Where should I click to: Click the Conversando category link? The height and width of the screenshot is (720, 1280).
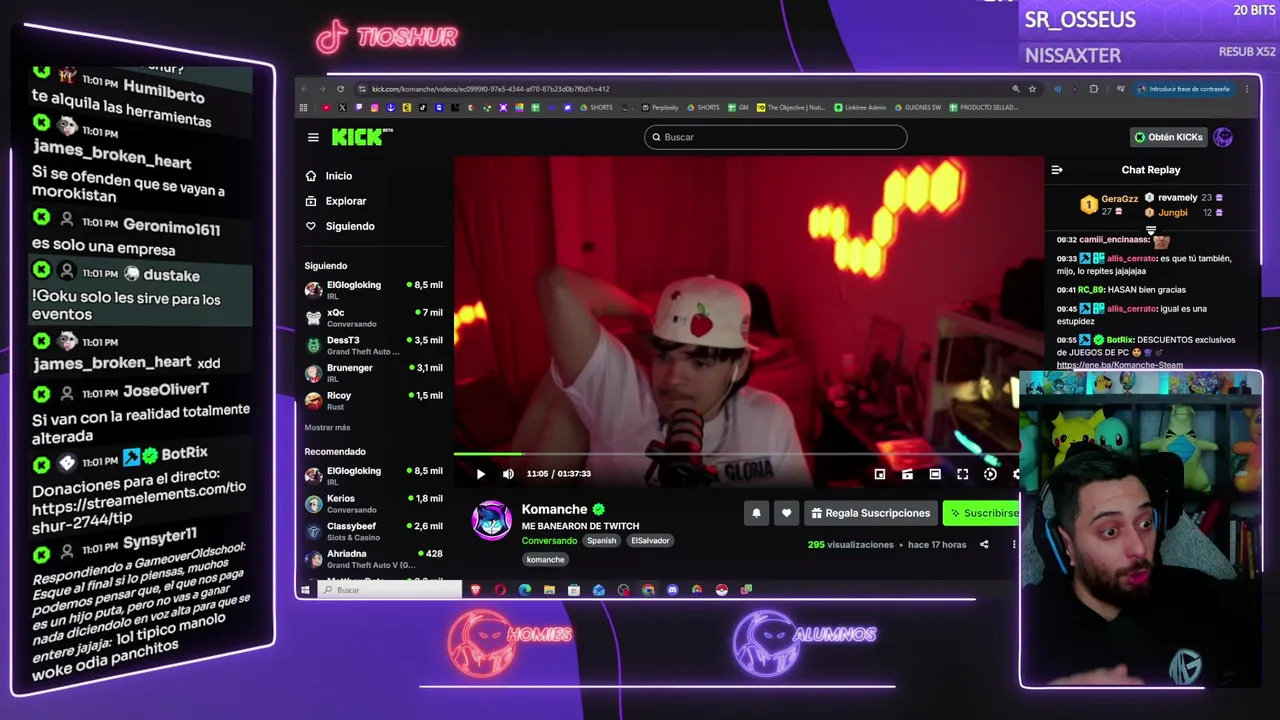tap(549, 541)
